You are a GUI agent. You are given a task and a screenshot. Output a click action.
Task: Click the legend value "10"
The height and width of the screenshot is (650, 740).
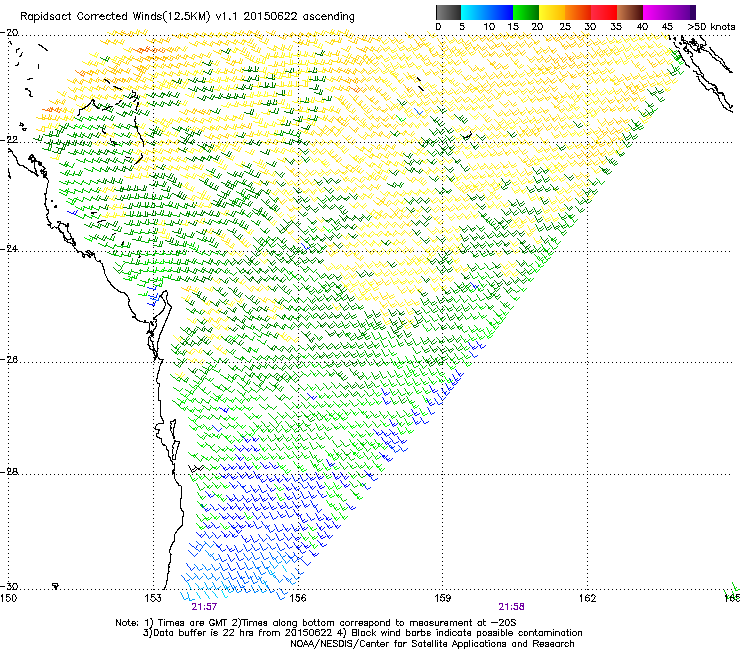click(x=489, y=27)
